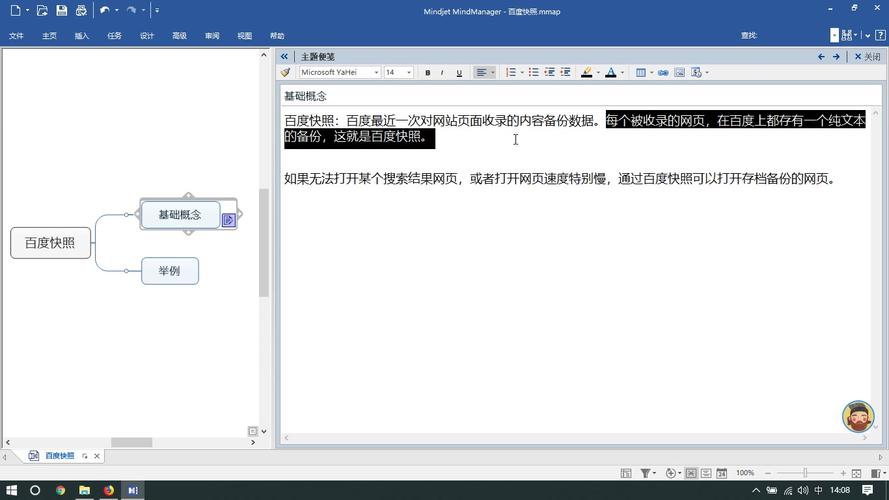Viewport: 889px width, 500px height.
Task: Toggle underline formatting in notes
Action: (459, 73)
